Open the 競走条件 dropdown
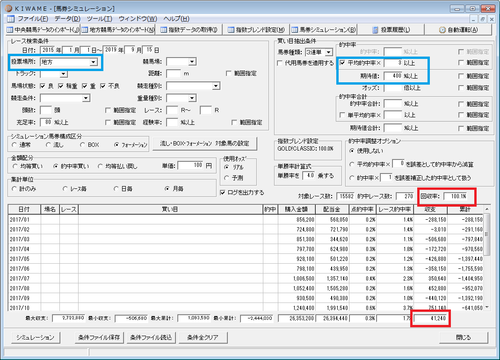This screenshot has width=500, height=360. 86,98
